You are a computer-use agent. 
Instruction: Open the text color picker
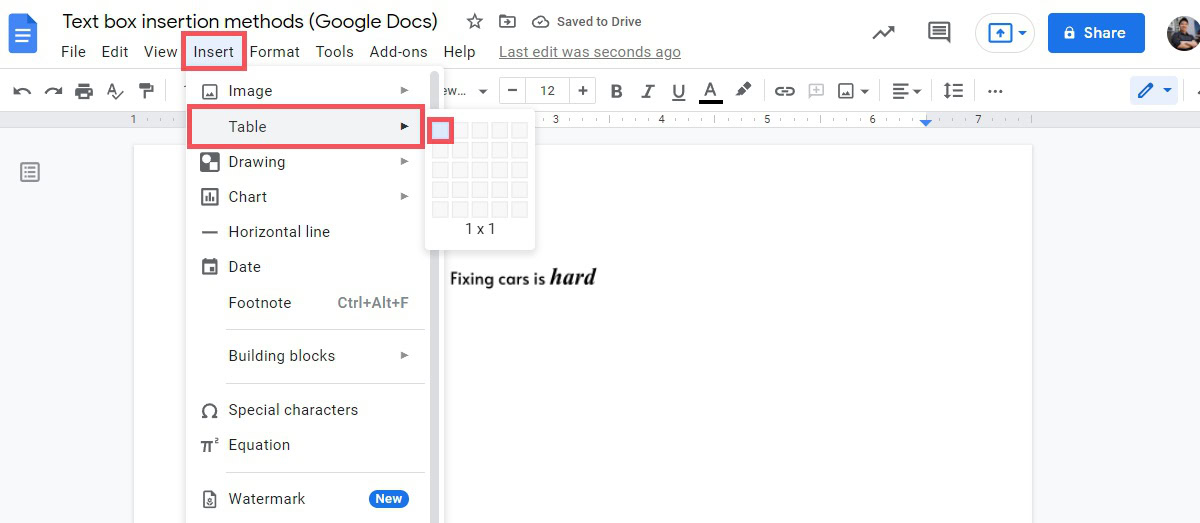710,91
